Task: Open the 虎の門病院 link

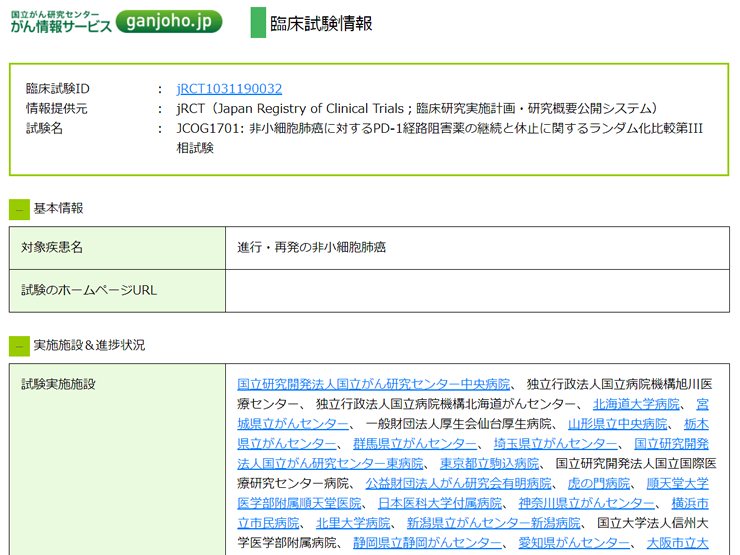Action: [599, 483]
